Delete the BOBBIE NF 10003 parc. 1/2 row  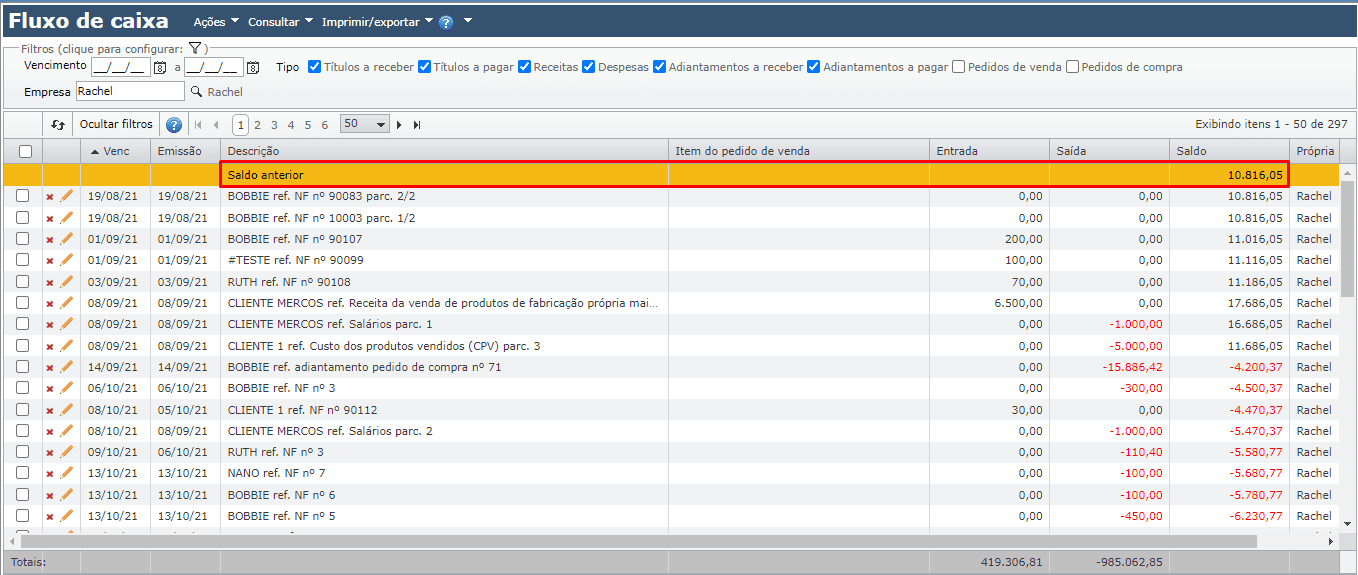click(x=50, y=218)
